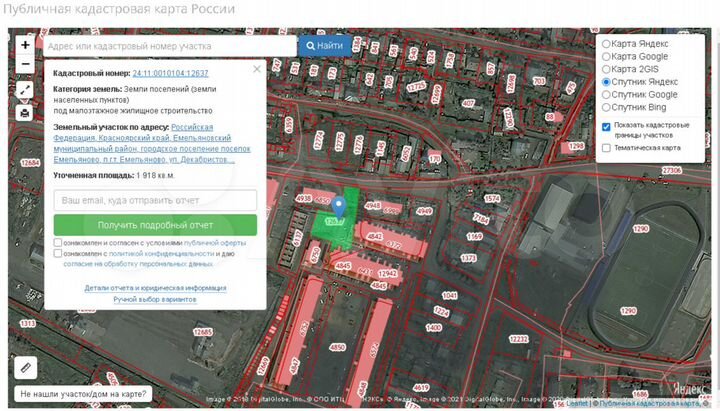Enable the Тематическая карта checkbox
This screenshot has width=720, height=411.
pyautogui.click(x=606, y=148)
